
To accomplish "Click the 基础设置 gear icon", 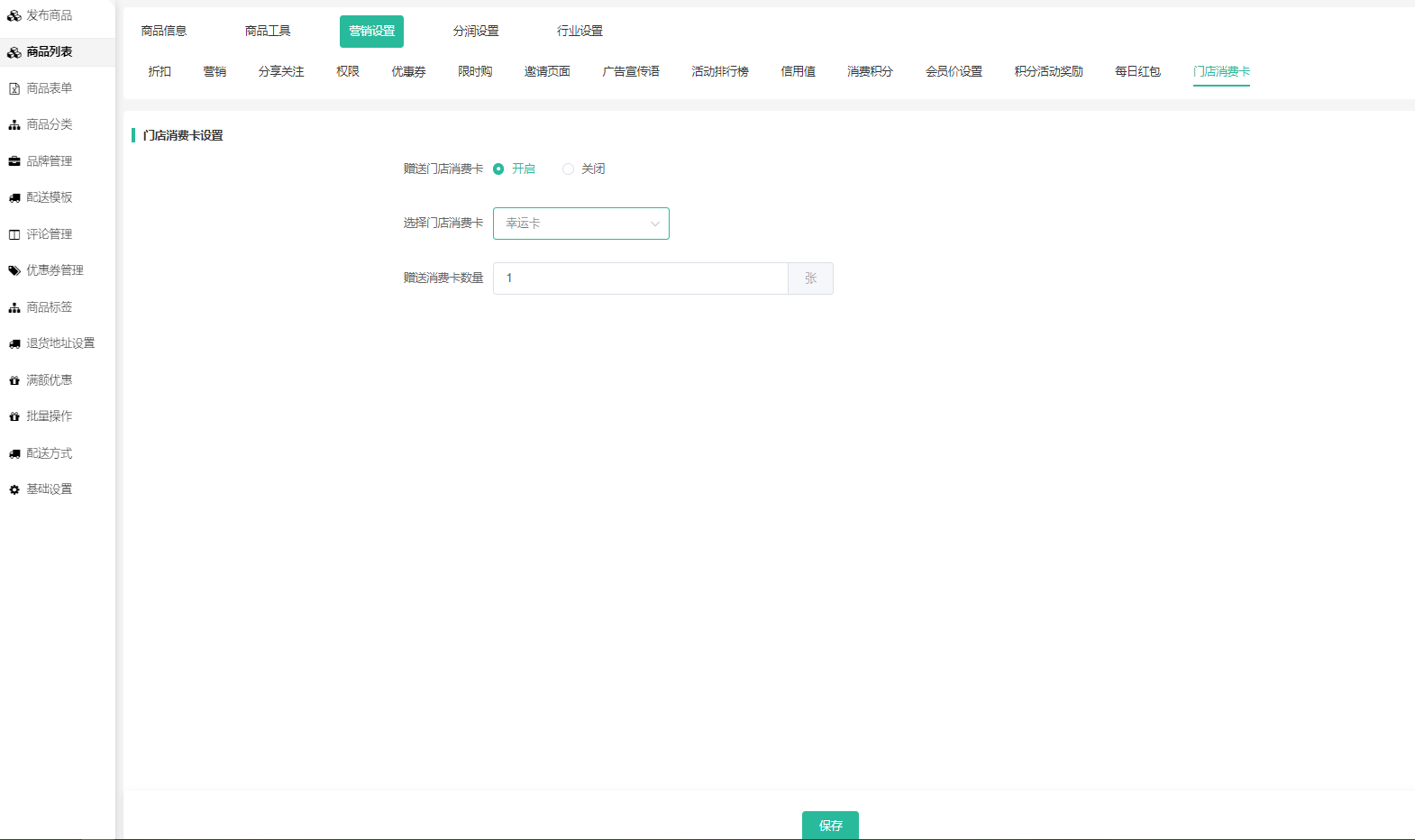I will pyautogui.click(x=14, y=489).
